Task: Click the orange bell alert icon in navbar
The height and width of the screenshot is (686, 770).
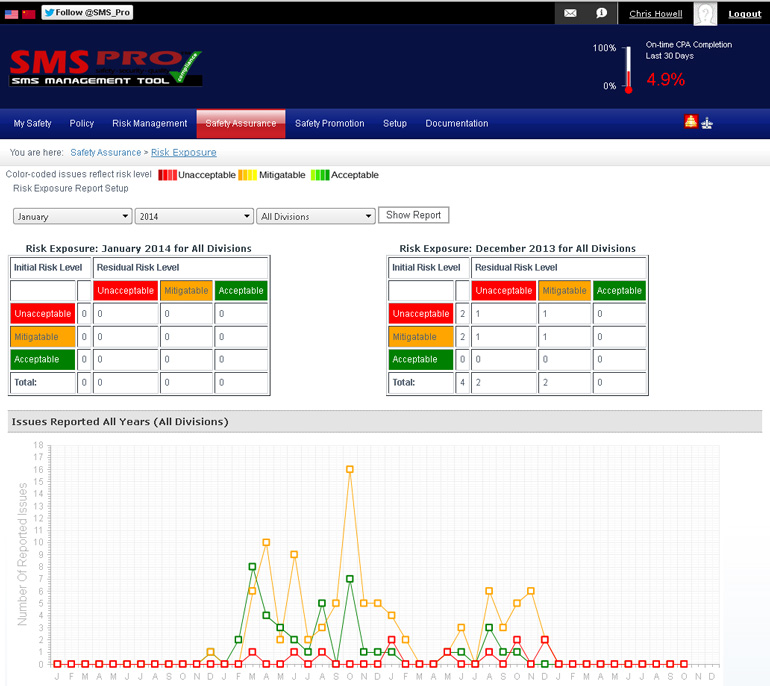Action: tap(691, 121)
